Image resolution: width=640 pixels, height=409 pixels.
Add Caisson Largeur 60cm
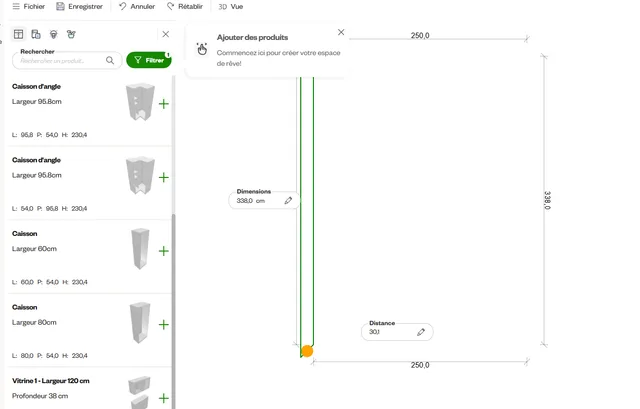(164, 251)
